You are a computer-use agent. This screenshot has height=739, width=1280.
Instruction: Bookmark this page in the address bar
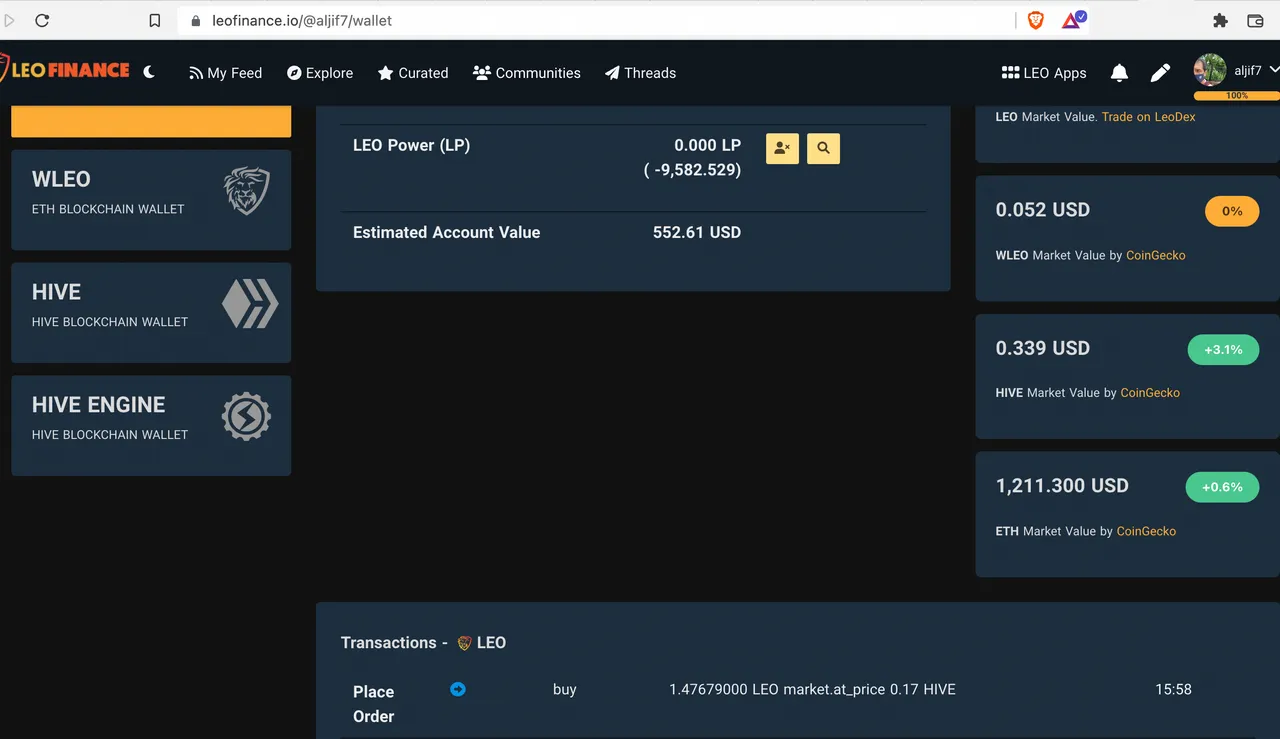pyautogui.click(x=155, y=20)
